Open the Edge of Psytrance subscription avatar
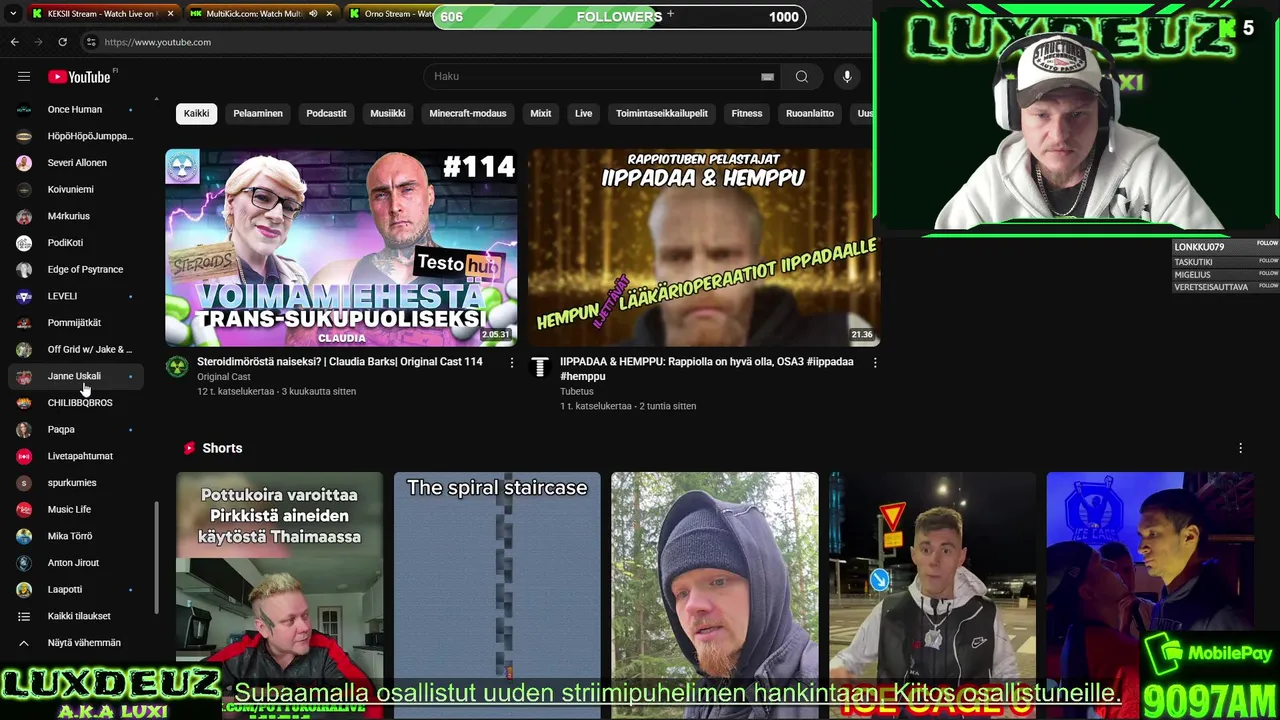This screenshot has height=720, width=1280. pyautogui.click(x=24, y=269)
